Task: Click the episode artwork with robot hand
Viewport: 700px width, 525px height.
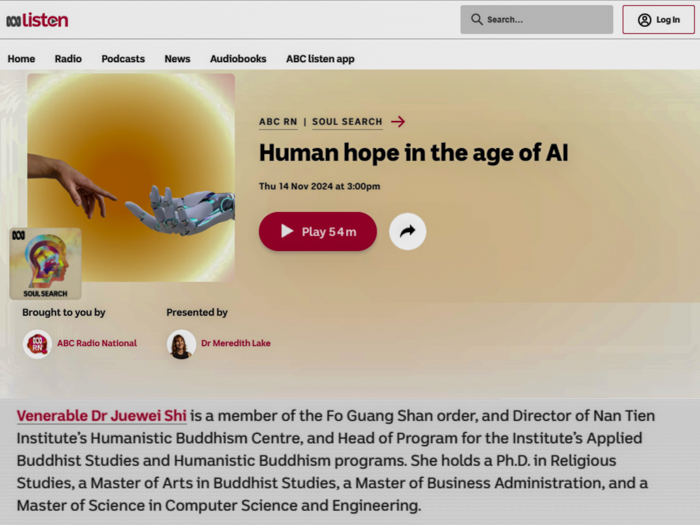Action: [131, 178]
